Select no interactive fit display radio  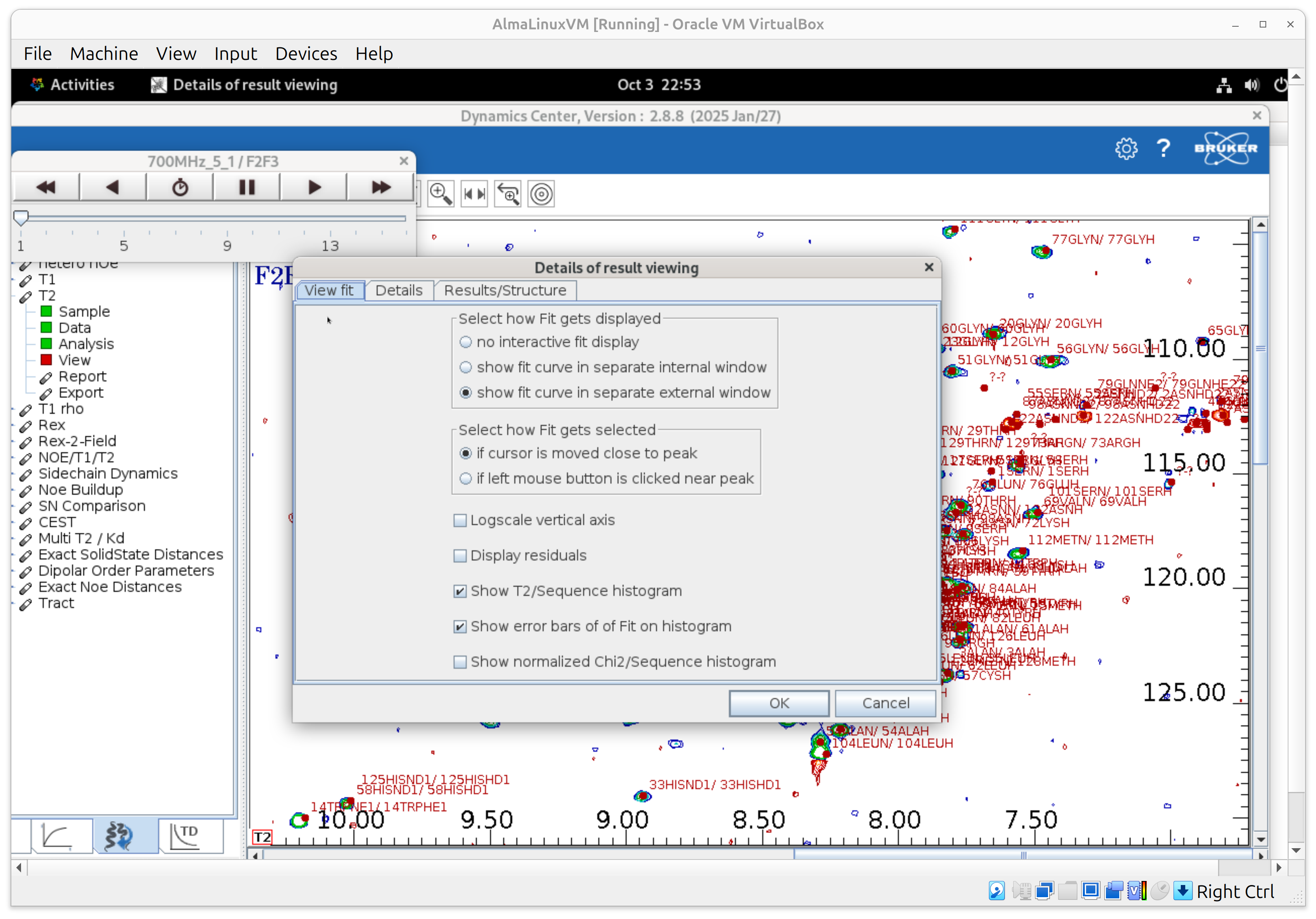[x=466, y=342]
